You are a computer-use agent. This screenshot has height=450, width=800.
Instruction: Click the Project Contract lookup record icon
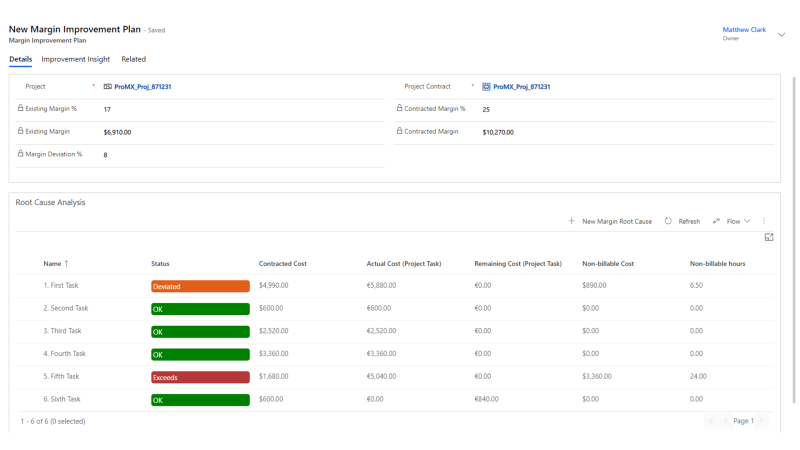coord(487,87)
